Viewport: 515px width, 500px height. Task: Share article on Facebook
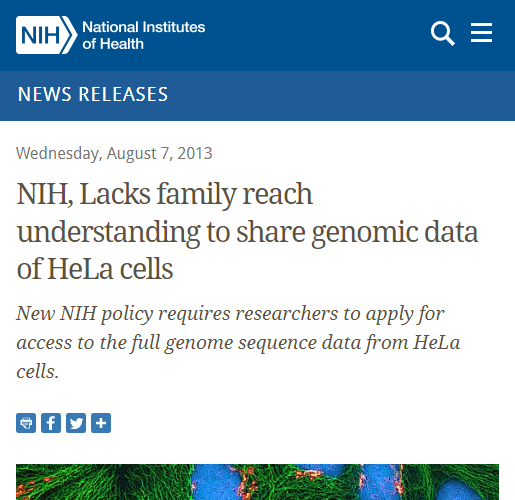[x=51, y=423]
